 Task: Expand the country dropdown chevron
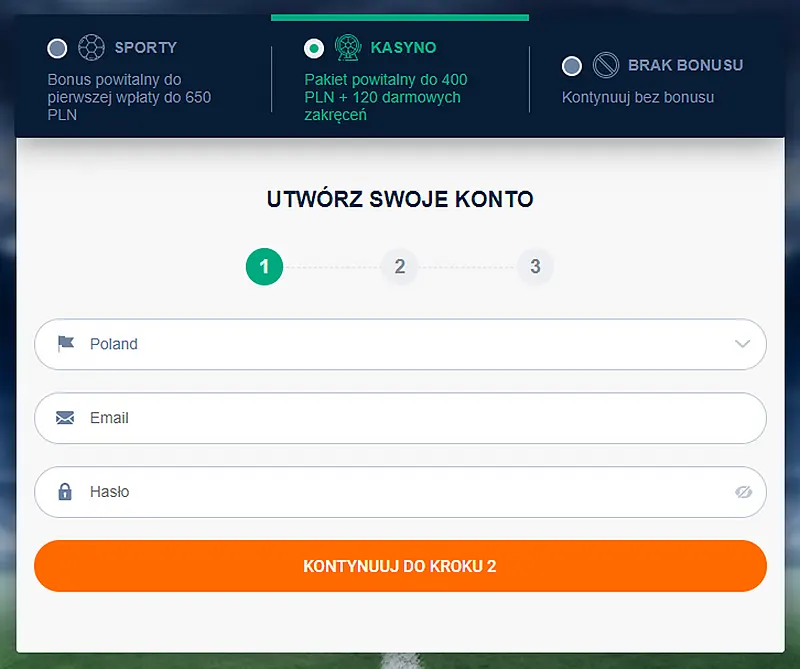tap(742, 344)
